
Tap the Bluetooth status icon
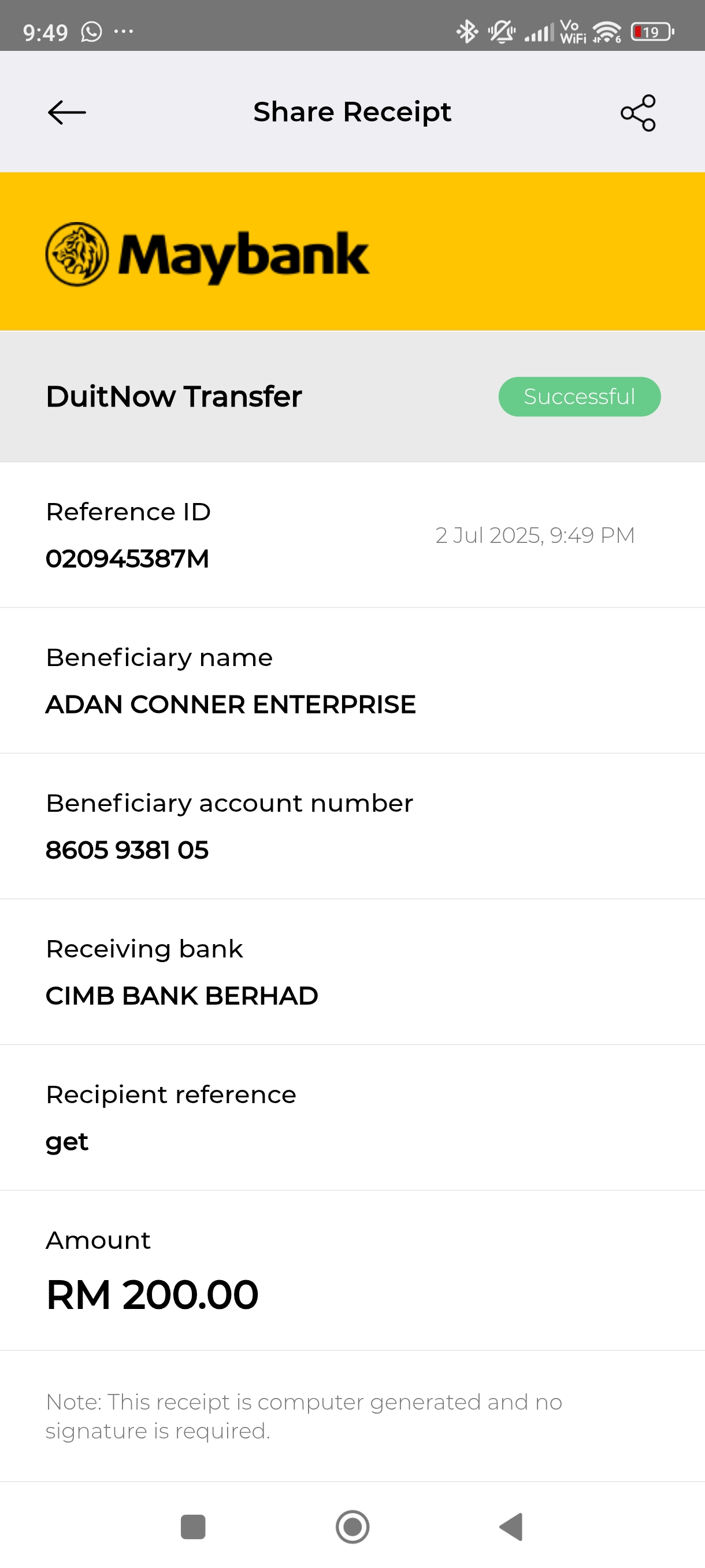tap(466, 32)
